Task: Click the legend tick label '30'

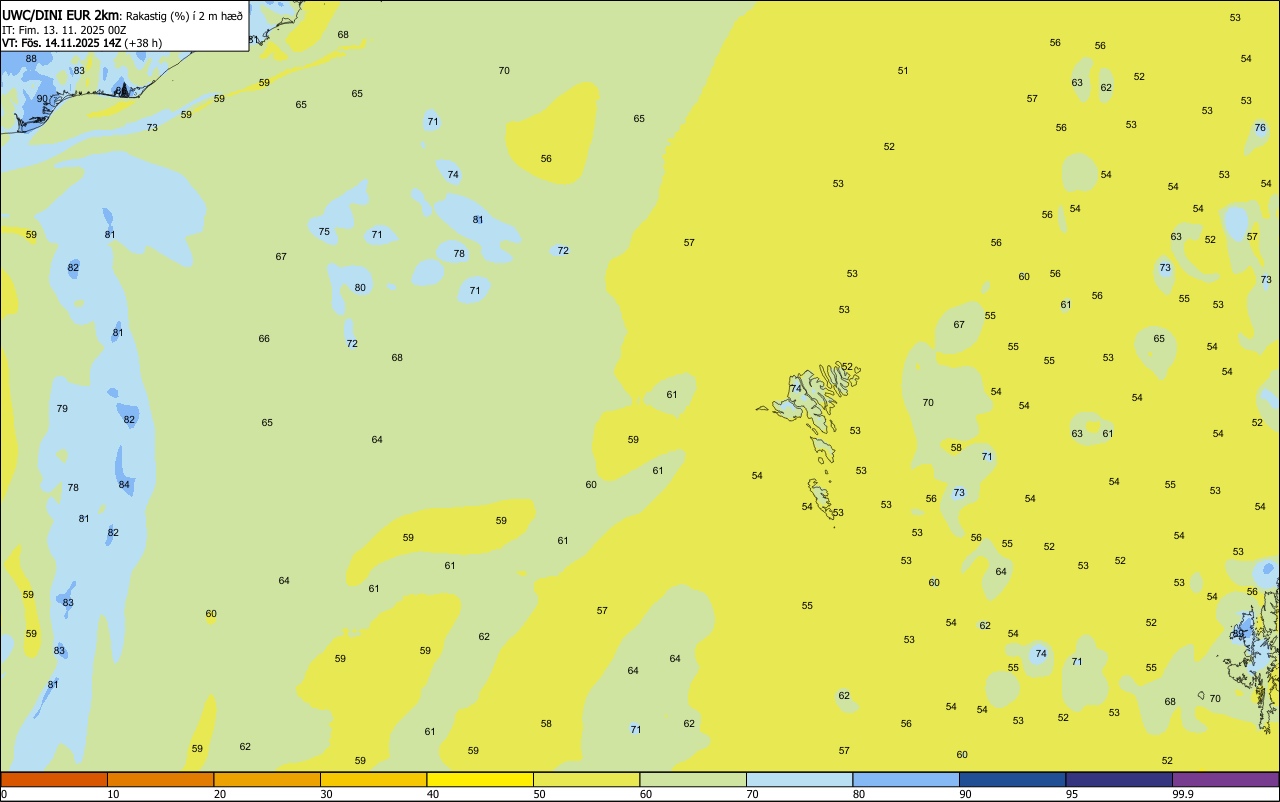Action: tap(326, 794)
